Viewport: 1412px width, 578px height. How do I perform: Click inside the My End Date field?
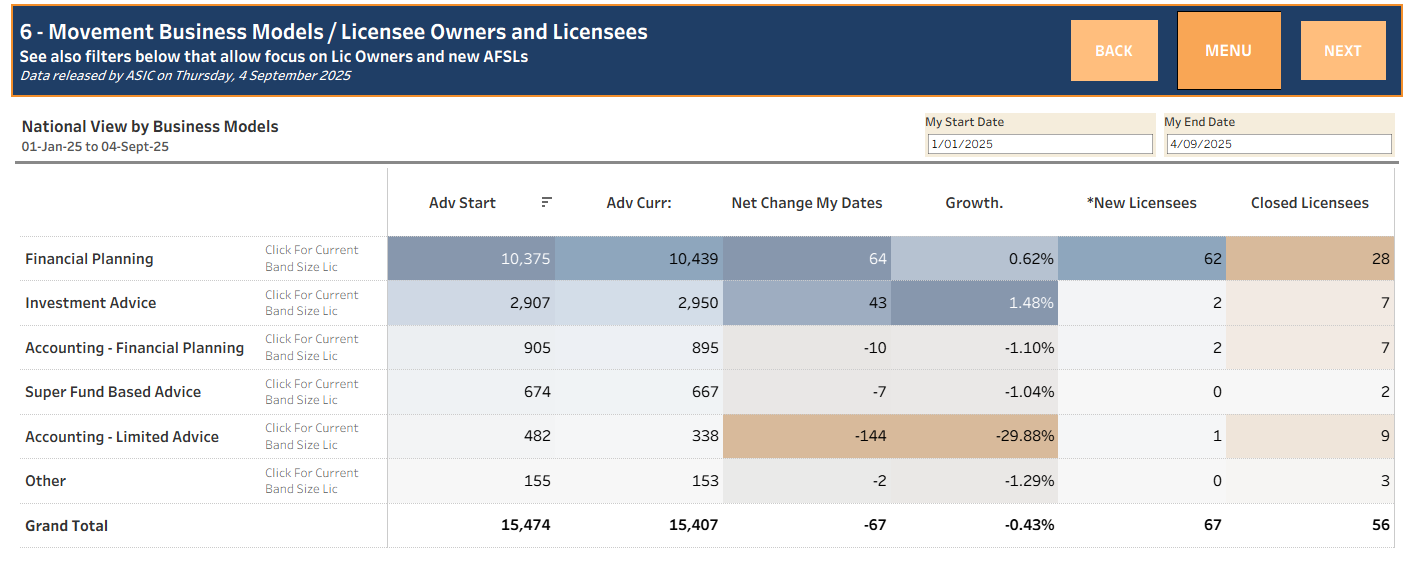click(1279, 143)
